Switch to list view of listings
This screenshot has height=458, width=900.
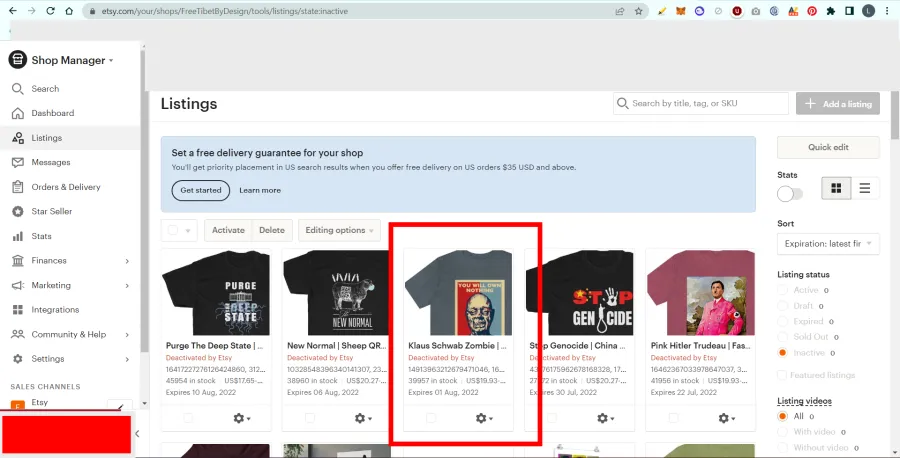pos(865,188)
